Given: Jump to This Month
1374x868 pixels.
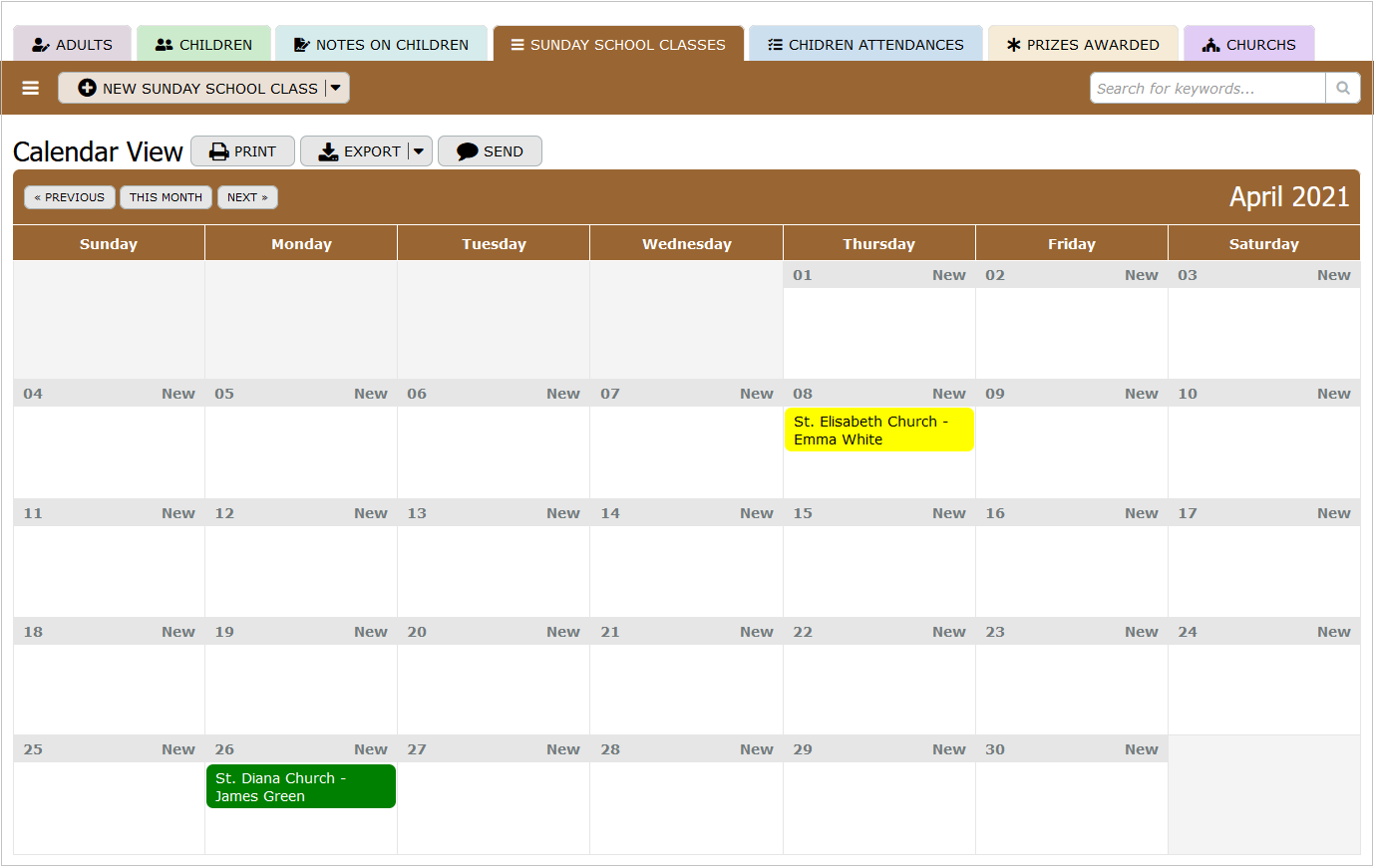Looking at the screenshot, I should 166,197.
